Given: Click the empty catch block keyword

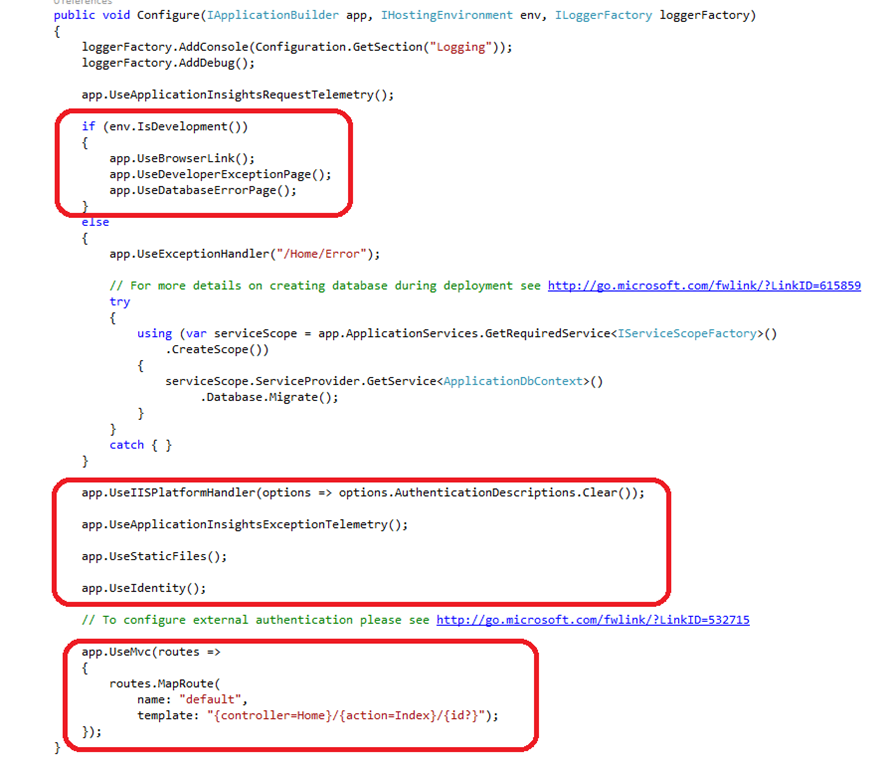Looking at the screenshot, I should point(127,444).
